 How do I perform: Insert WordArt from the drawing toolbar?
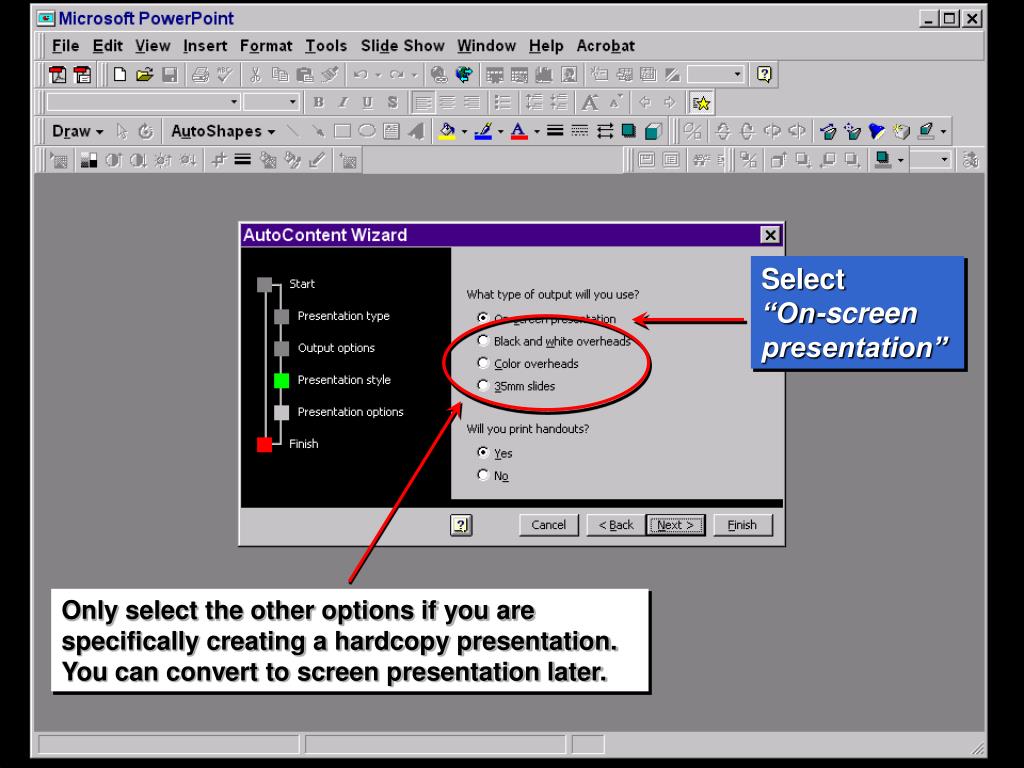[x=416, y=131]
